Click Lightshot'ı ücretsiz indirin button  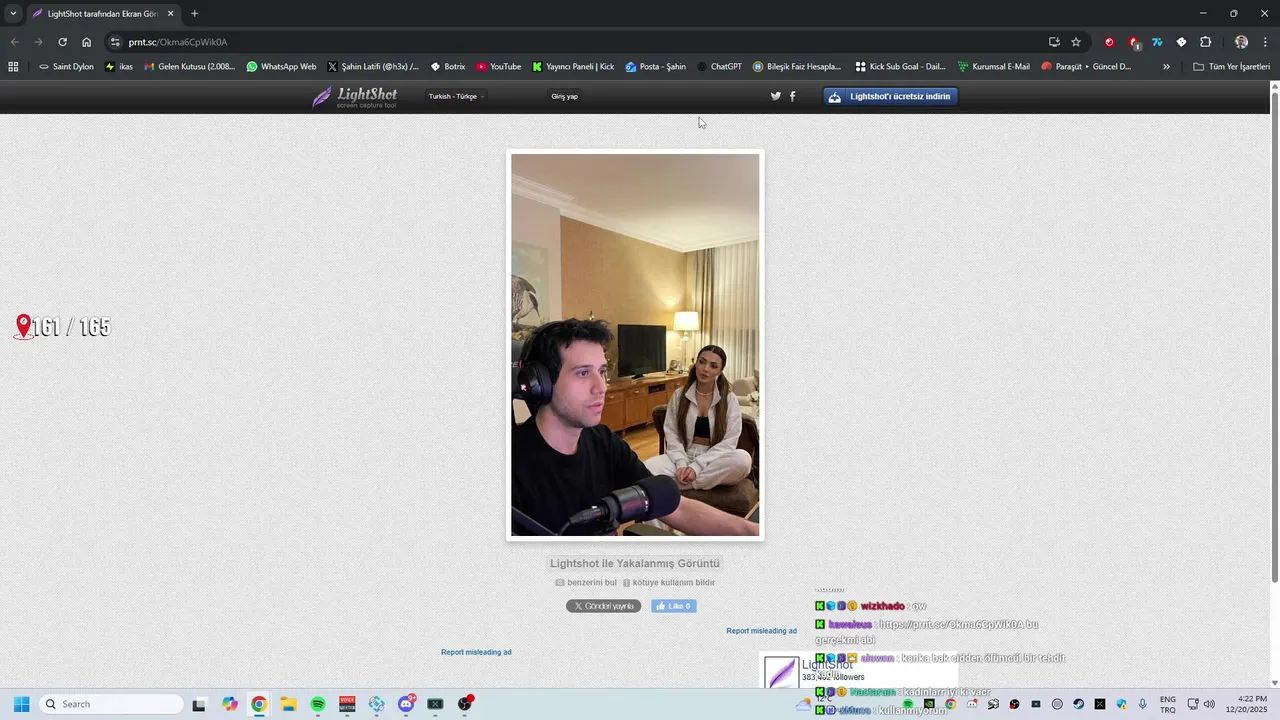[x=890, y=96]
